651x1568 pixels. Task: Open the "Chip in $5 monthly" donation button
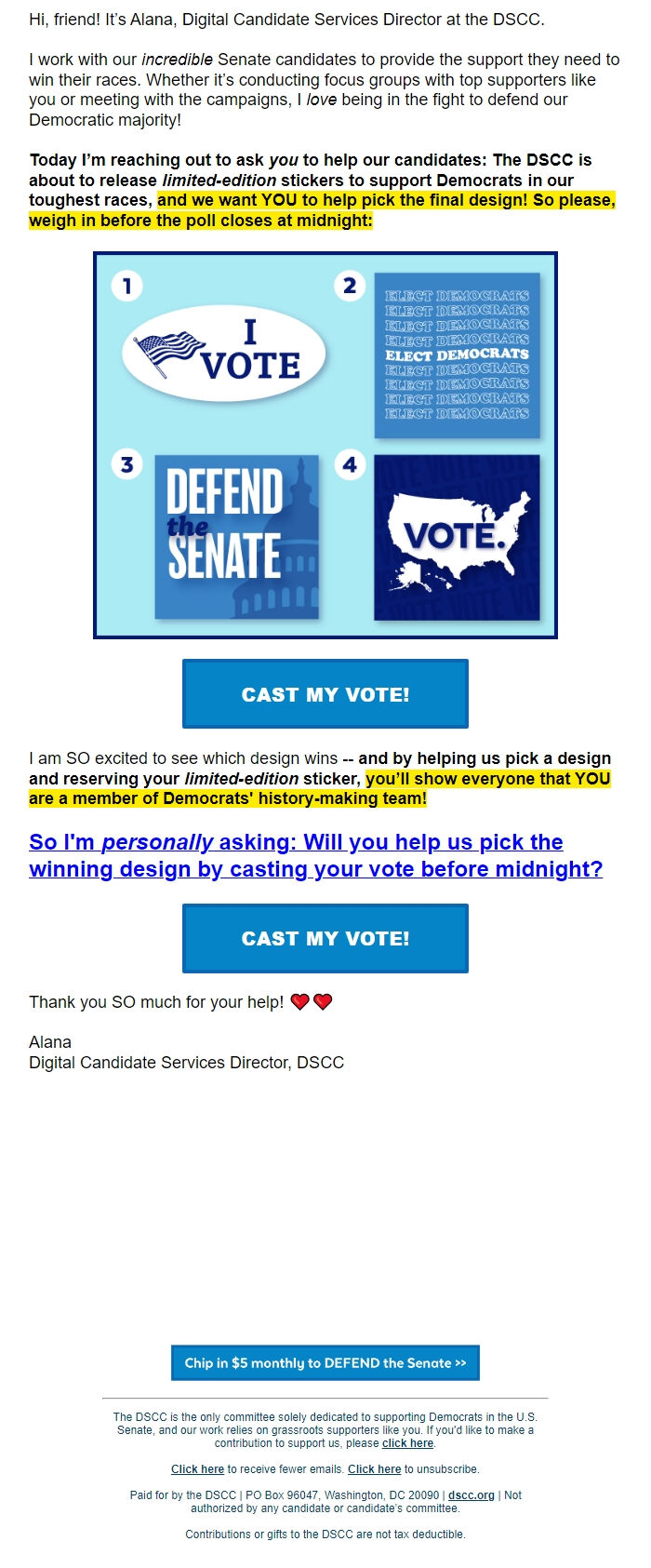pyautogui.click(x=325, y=1362)
